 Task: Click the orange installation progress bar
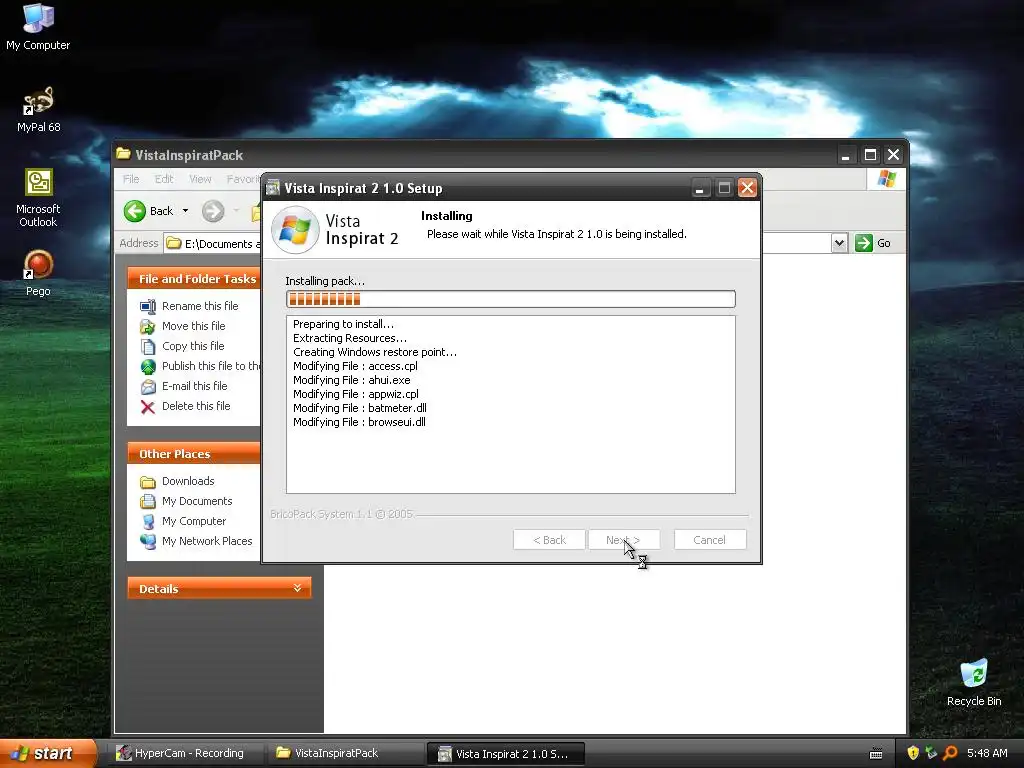click(x=511, y=299)
